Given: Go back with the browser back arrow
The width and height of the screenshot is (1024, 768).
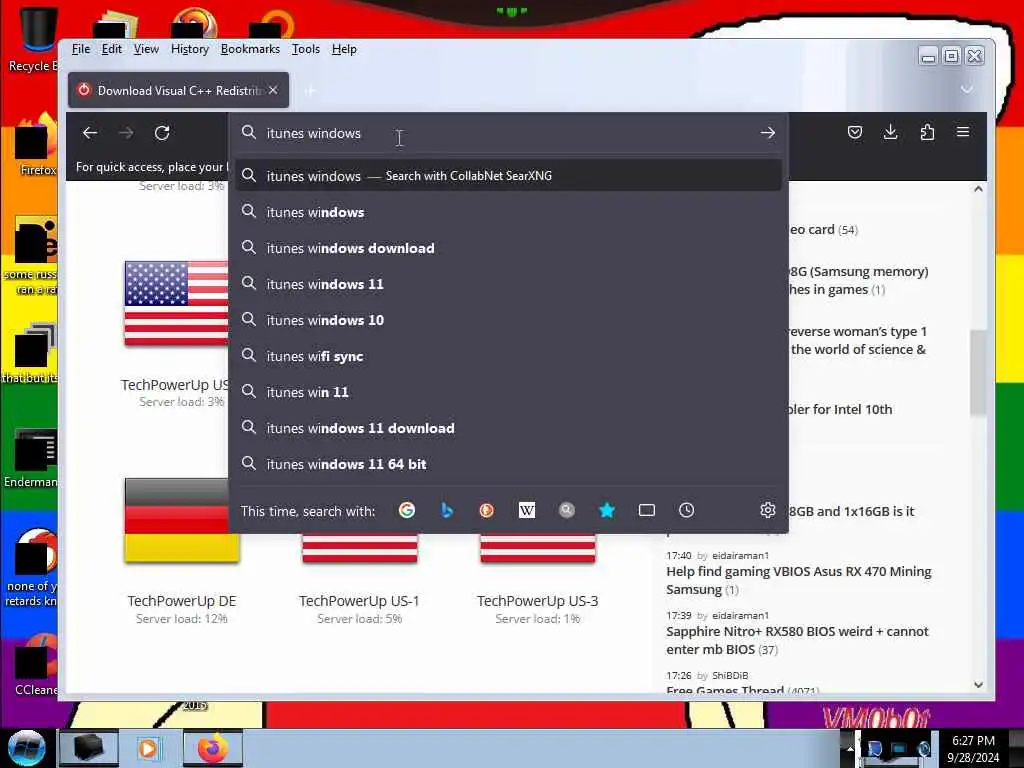Looking at the screenshot, I should coord(90,133).
